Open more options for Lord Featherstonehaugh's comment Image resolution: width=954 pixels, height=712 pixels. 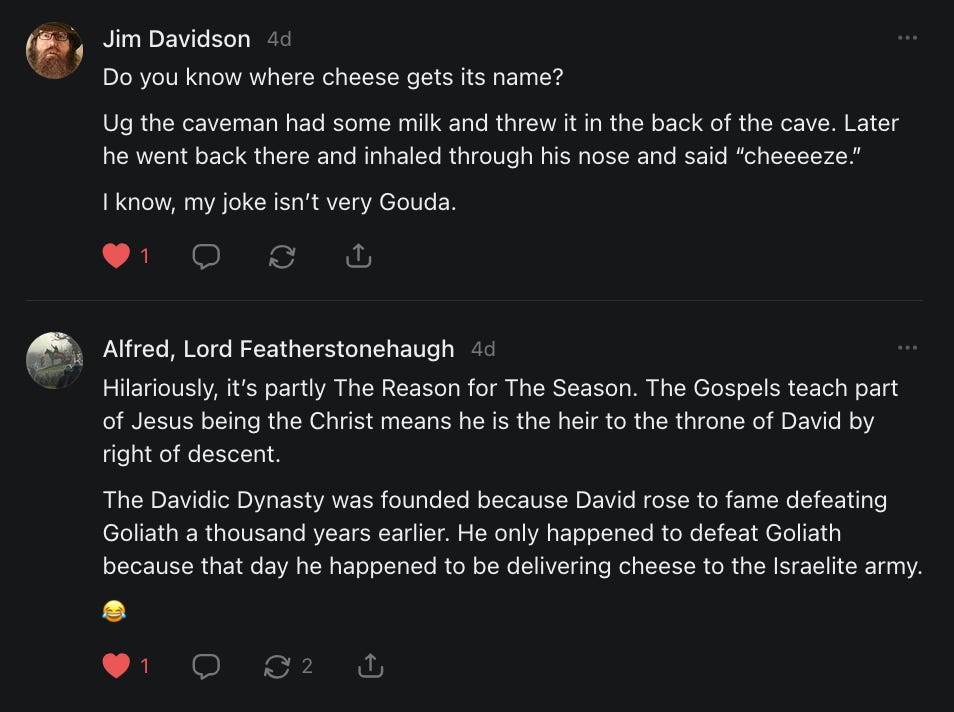tap(907, 348)
